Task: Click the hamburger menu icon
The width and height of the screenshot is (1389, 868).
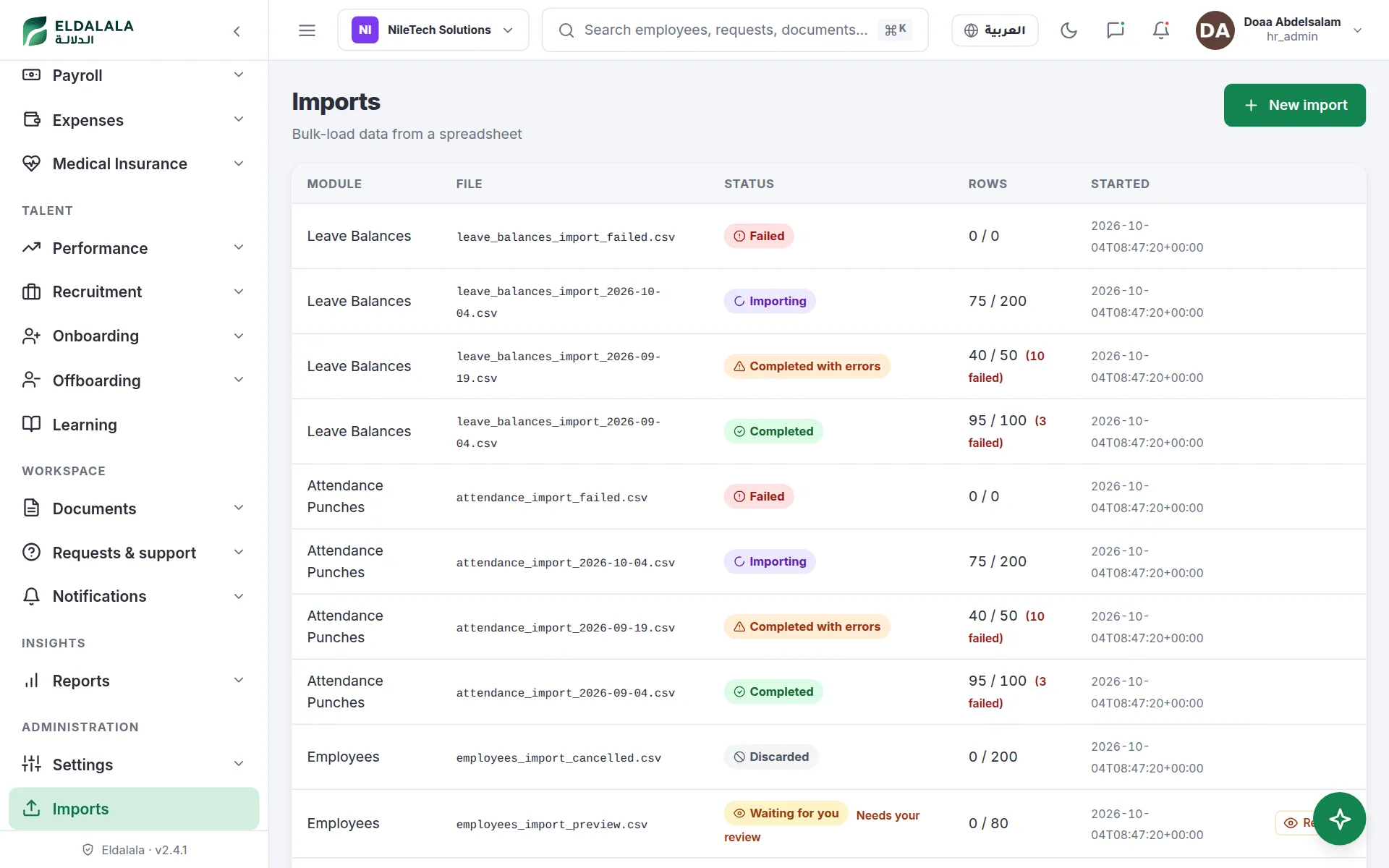Action: coord(307,30)
